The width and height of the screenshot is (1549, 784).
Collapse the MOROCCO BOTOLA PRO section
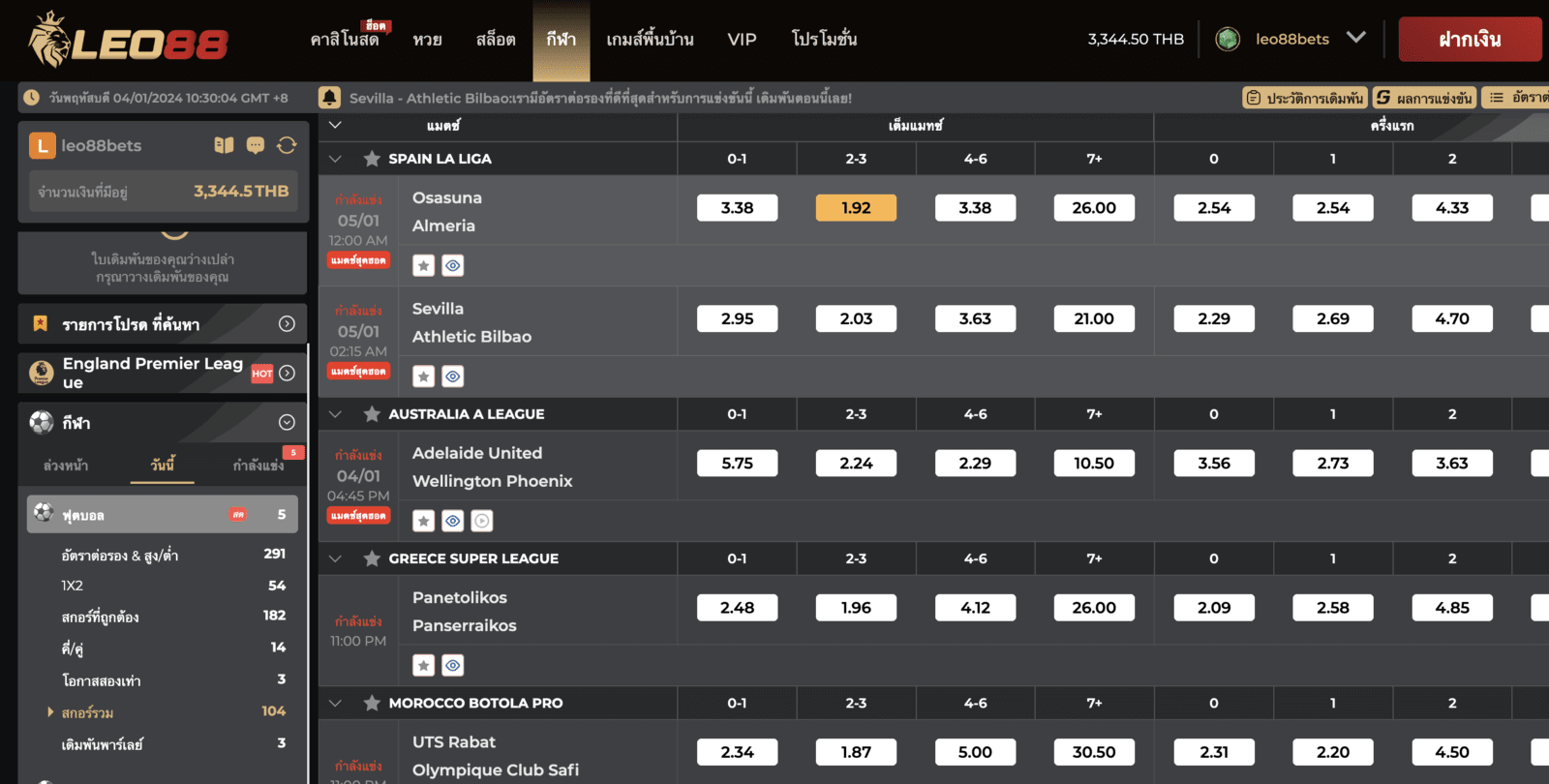click(335, 704)
